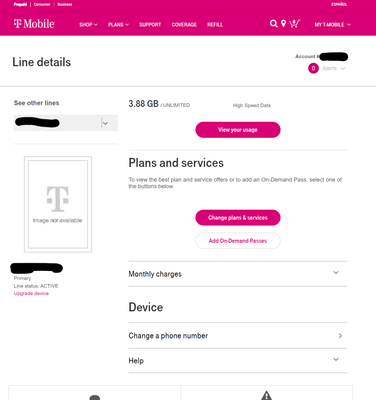The width and height of the screenshot is (376, 400).
Task: Expand the Help section
Action: click(238, 361)
